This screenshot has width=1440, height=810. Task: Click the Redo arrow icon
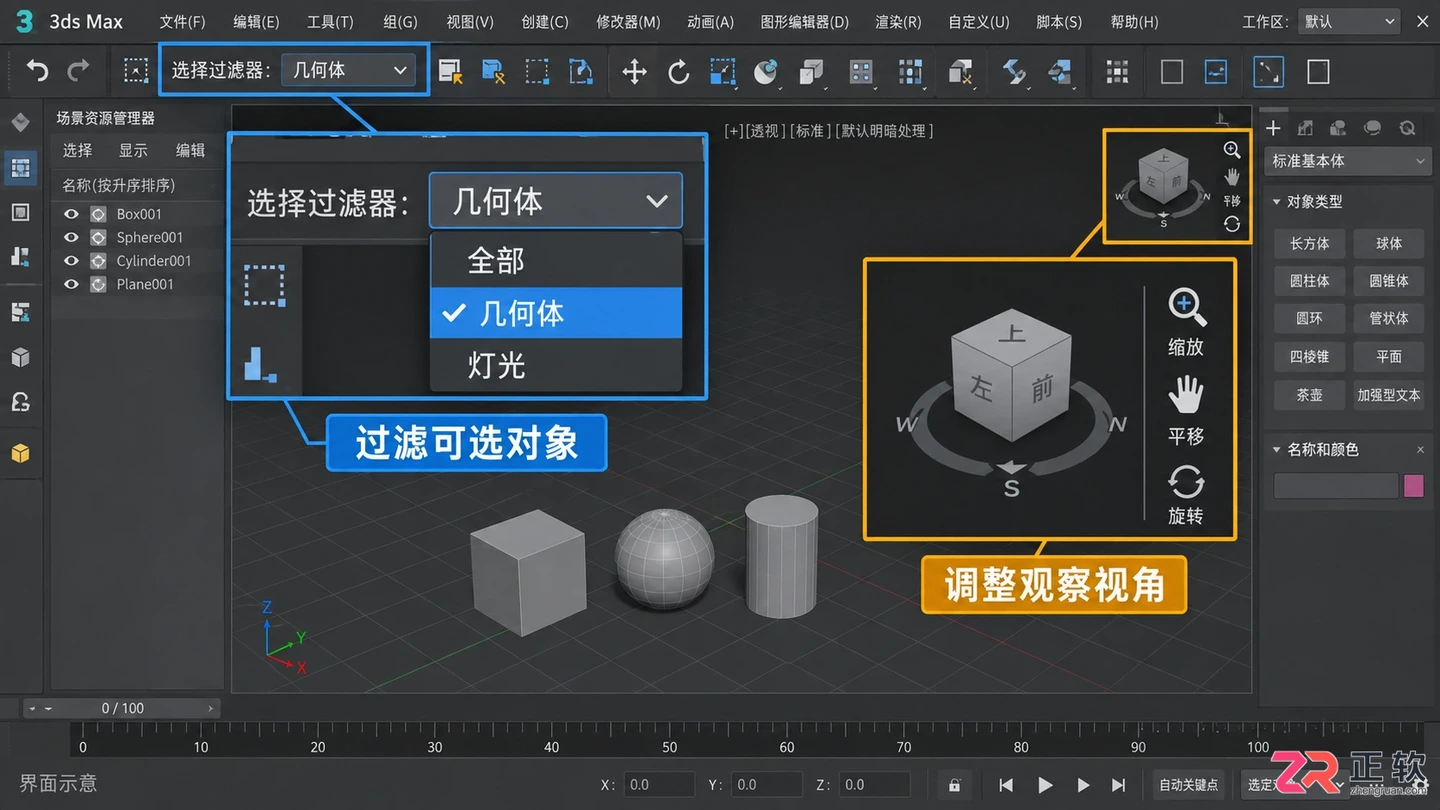pos(78,71)
